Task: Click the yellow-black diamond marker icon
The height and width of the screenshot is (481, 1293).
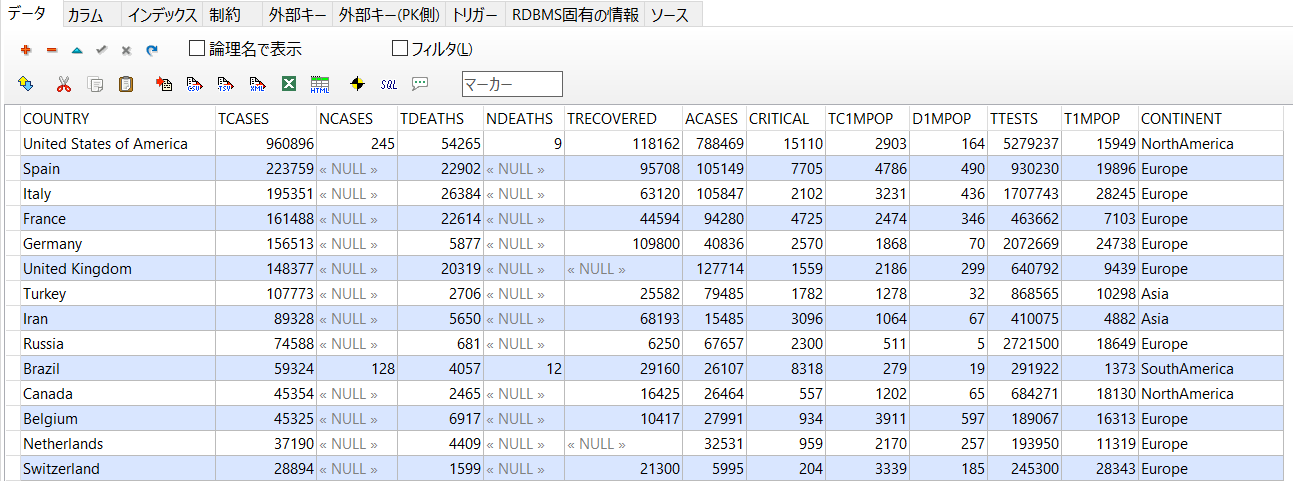Action: pyautogui.click(x=357, y=84)
